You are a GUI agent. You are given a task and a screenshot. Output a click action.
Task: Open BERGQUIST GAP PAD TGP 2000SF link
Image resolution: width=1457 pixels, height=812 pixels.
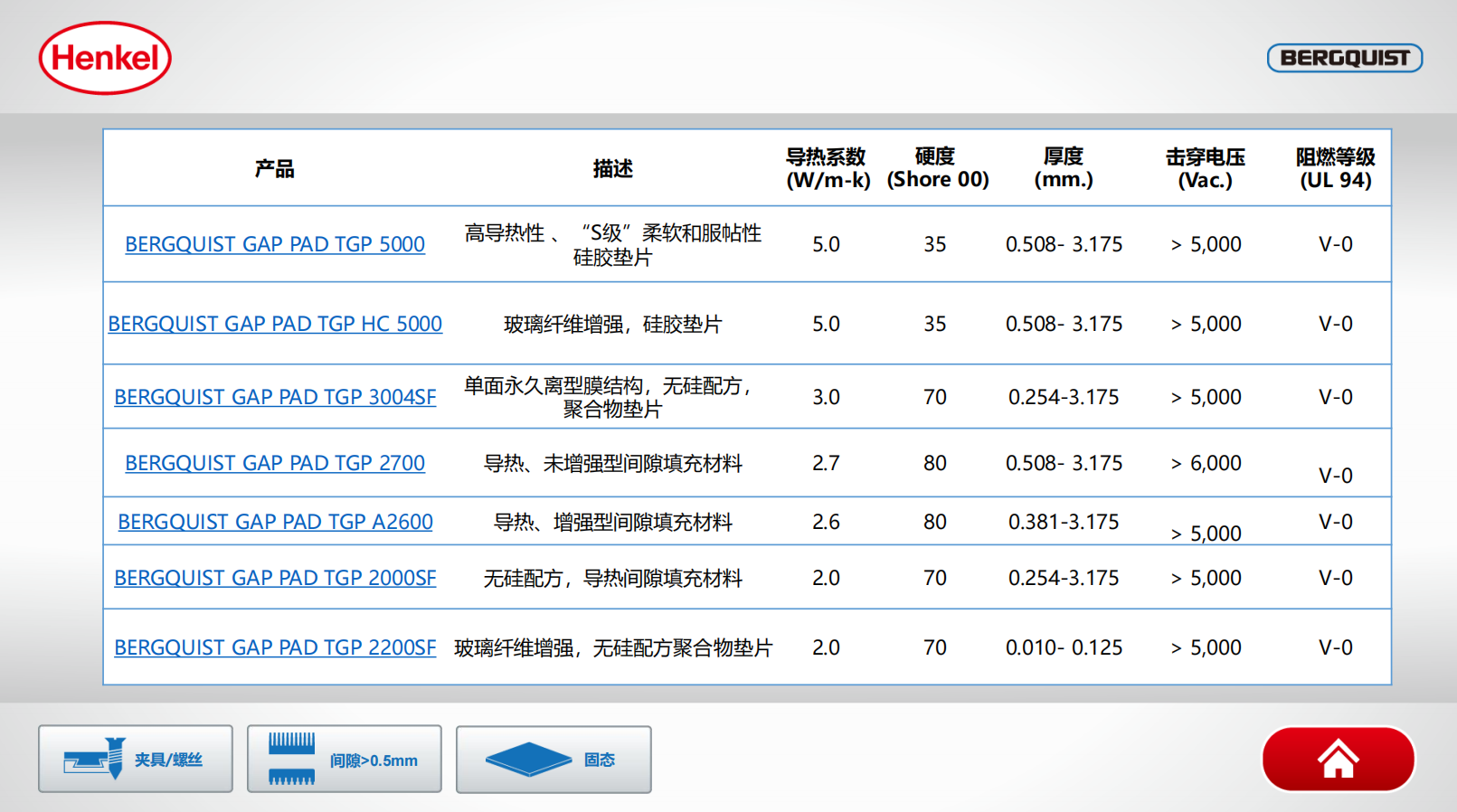click(x=275, y=578)
